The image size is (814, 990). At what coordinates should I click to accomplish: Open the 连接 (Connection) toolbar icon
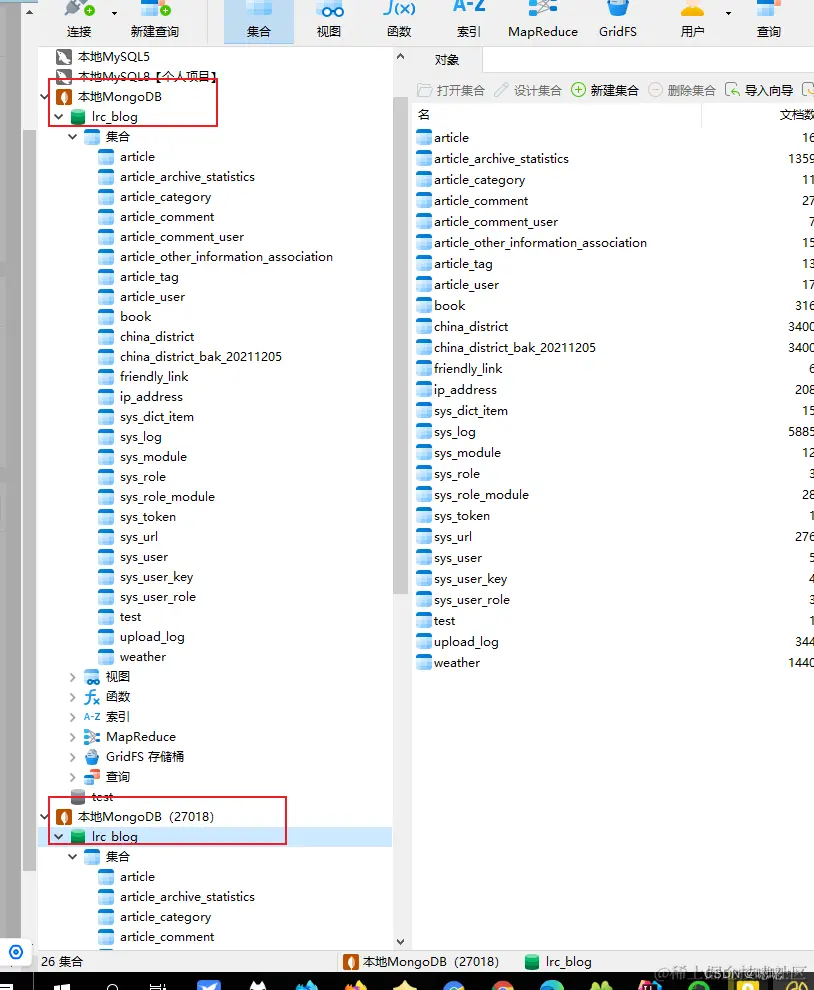[x=79, y=19]
